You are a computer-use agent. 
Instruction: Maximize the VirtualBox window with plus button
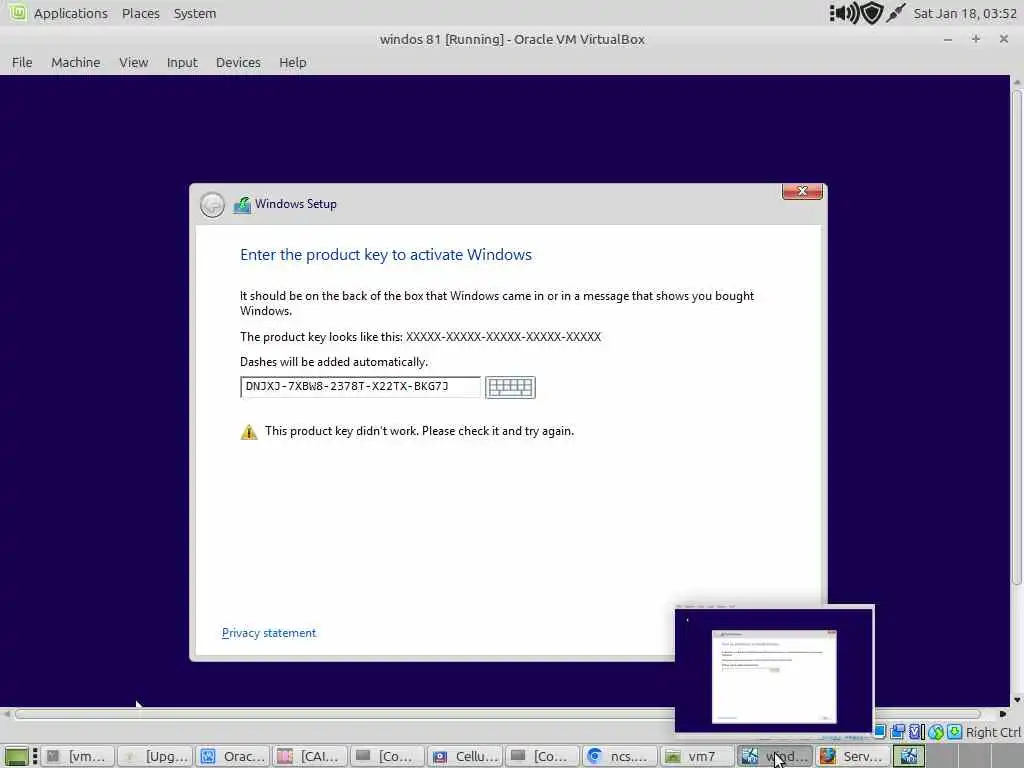click(x=976, y=39)
